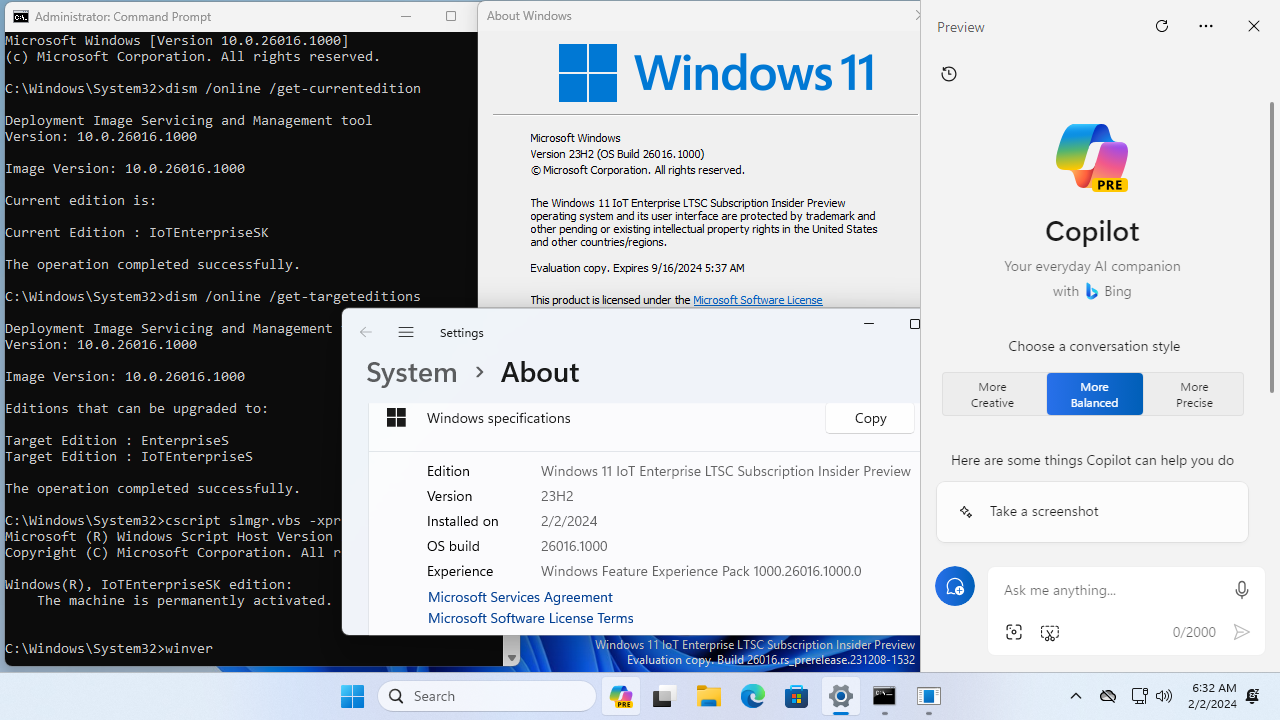This screenshot has height=720, width=1280.
Task: Click the Take a screenshot suggestion
Action: (x=1092, y=511)
